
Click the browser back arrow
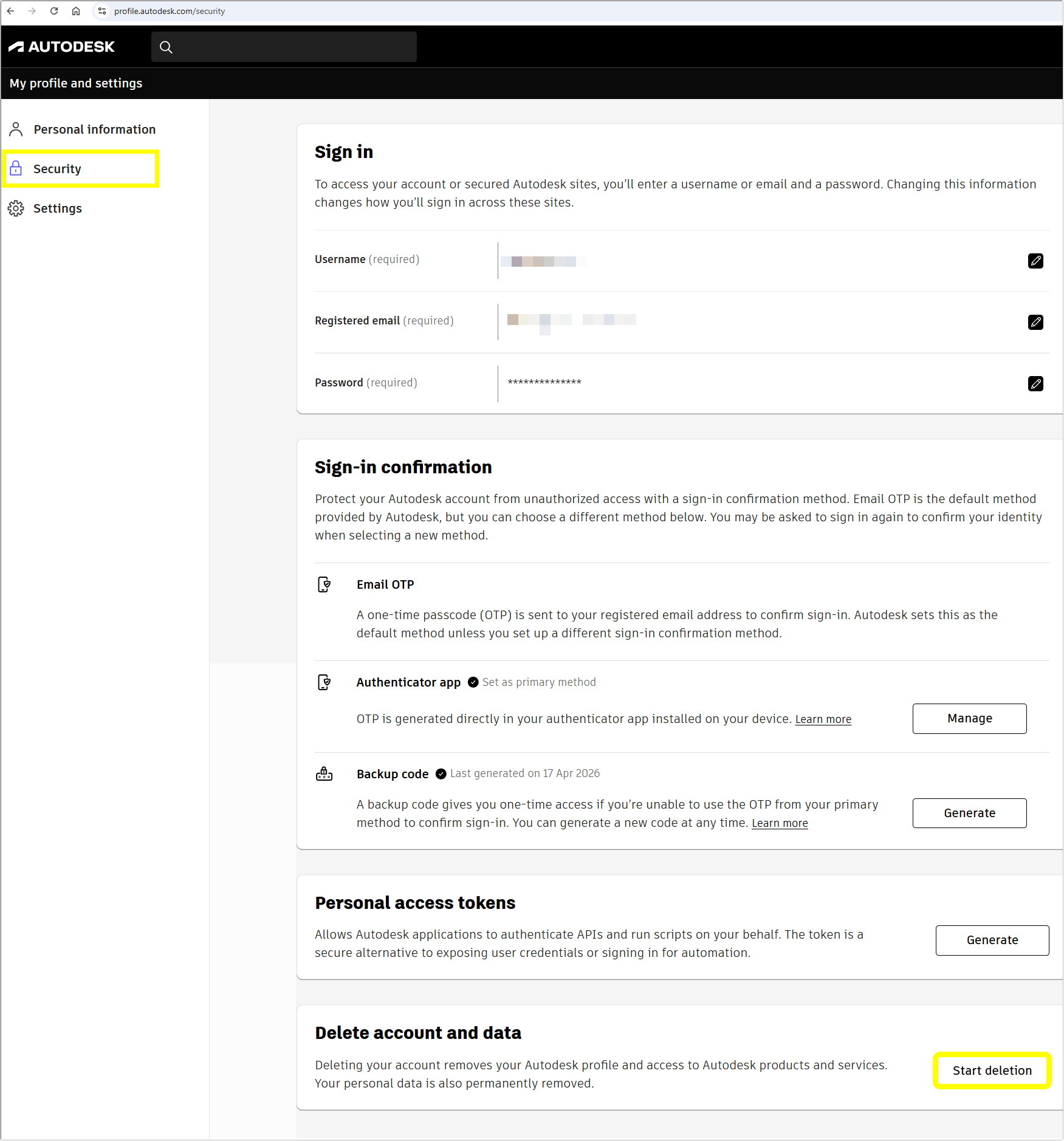[11, 11]
